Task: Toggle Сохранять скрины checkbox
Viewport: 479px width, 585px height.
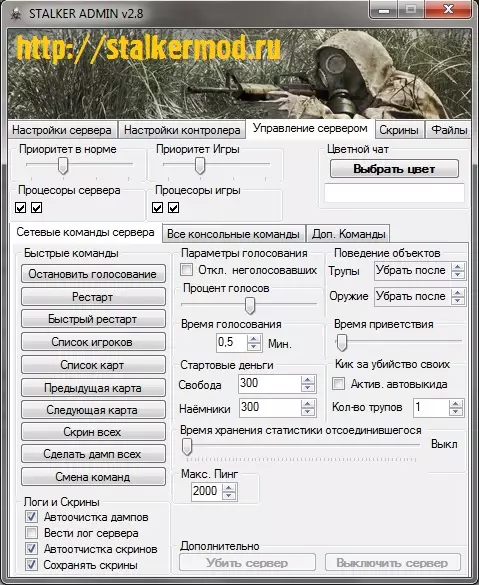Action: pyautogui.click(x=31, y=564)
